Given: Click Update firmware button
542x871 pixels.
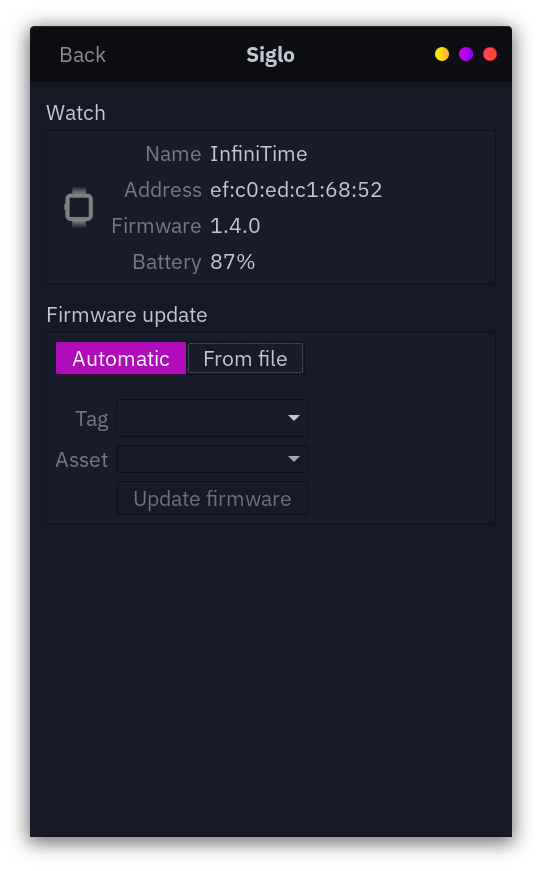Looking at the screenshot, I should 212,498.
